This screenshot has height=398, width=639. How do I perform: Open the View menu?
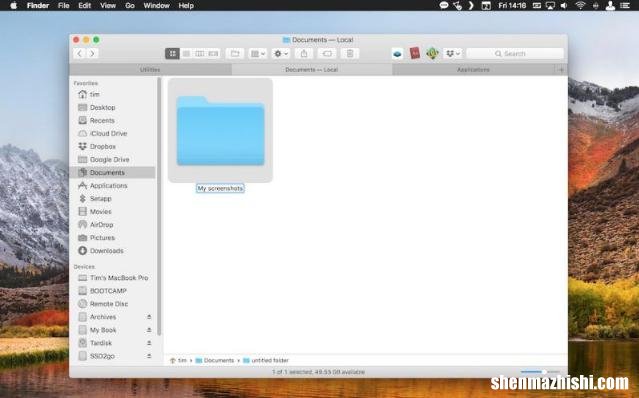108,6
